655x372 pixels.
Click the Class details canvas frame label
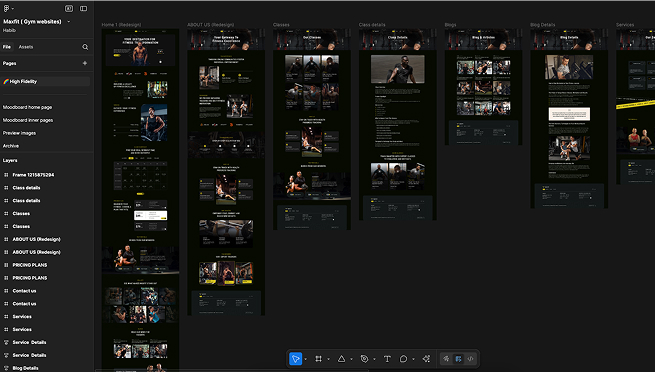coord(372,25)
